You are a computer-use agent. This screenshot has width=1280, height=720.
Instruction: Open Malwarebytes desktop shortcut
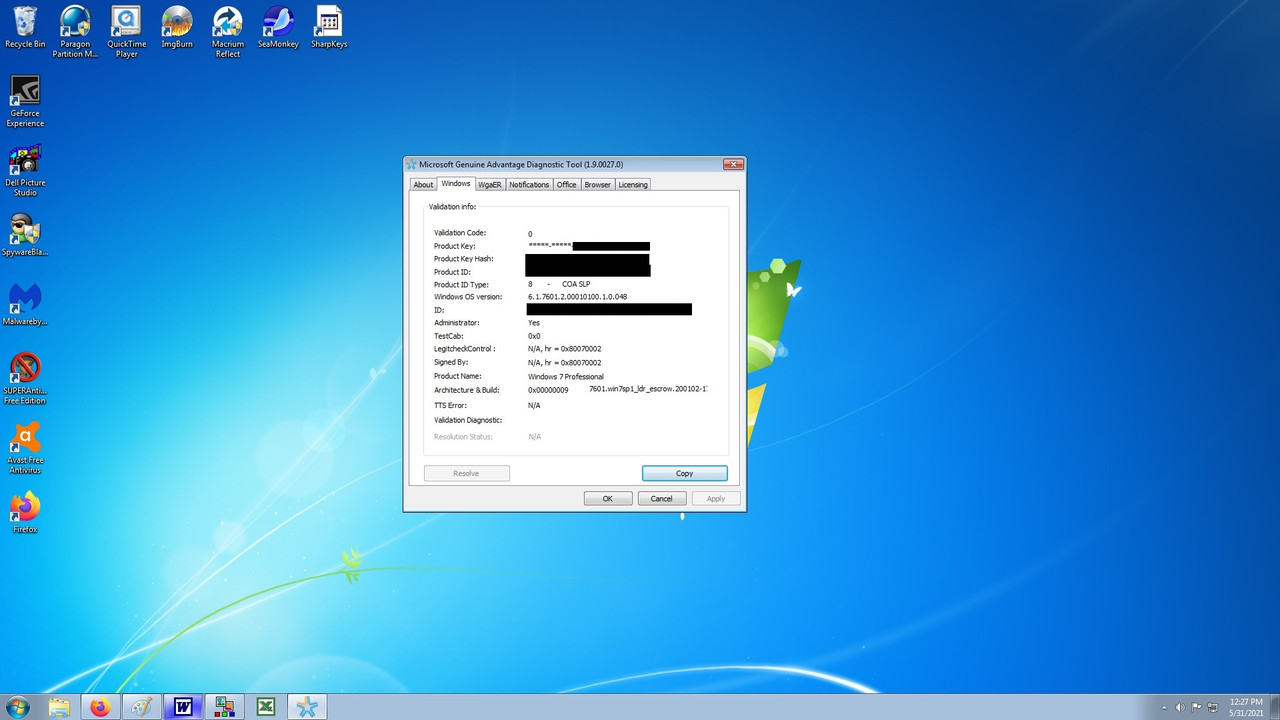[x=25, y=305]
